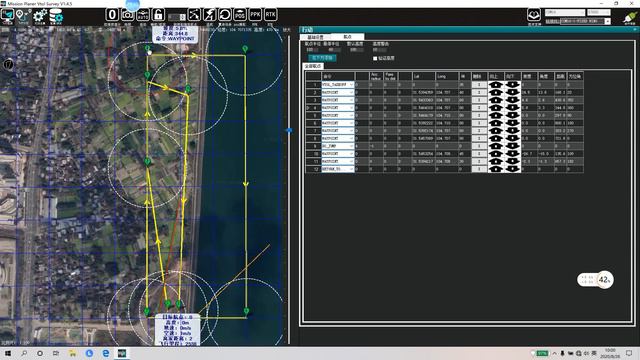Click the circular refresh toolbar icon
The width and height of the screenshot is (640, 360).
[225, 15]
